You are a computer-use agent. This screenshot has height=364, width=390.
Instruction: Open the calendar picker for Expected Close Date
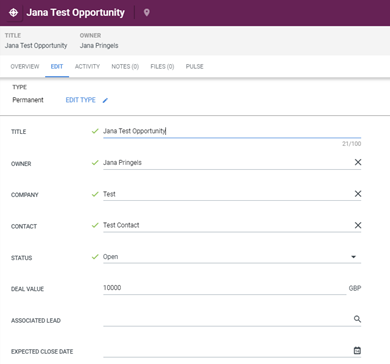357,350
